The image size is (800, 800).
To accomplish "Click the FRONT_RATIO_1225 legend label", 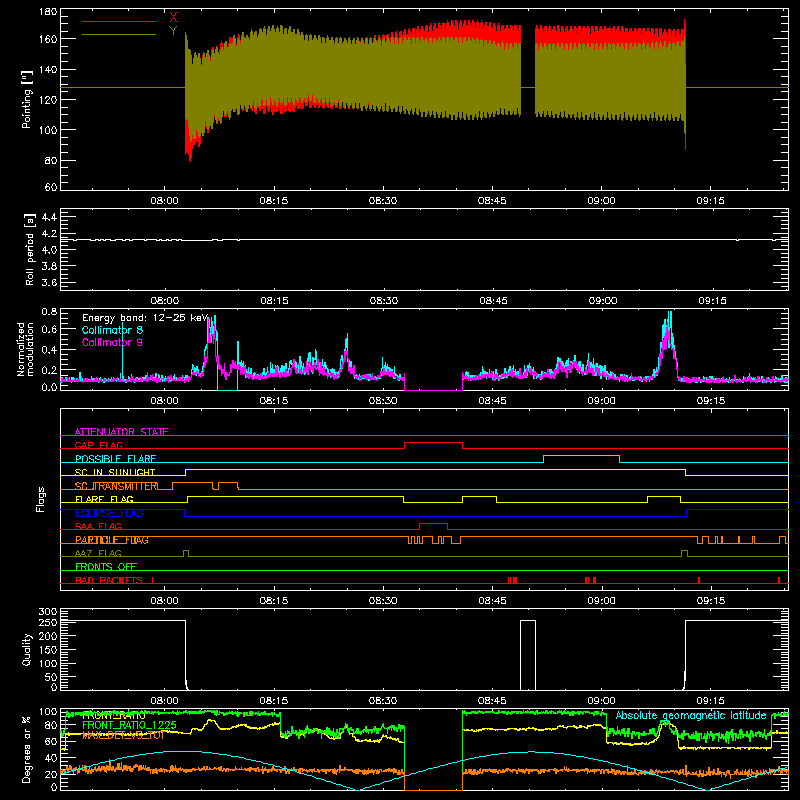I will [x=129, y=725].
